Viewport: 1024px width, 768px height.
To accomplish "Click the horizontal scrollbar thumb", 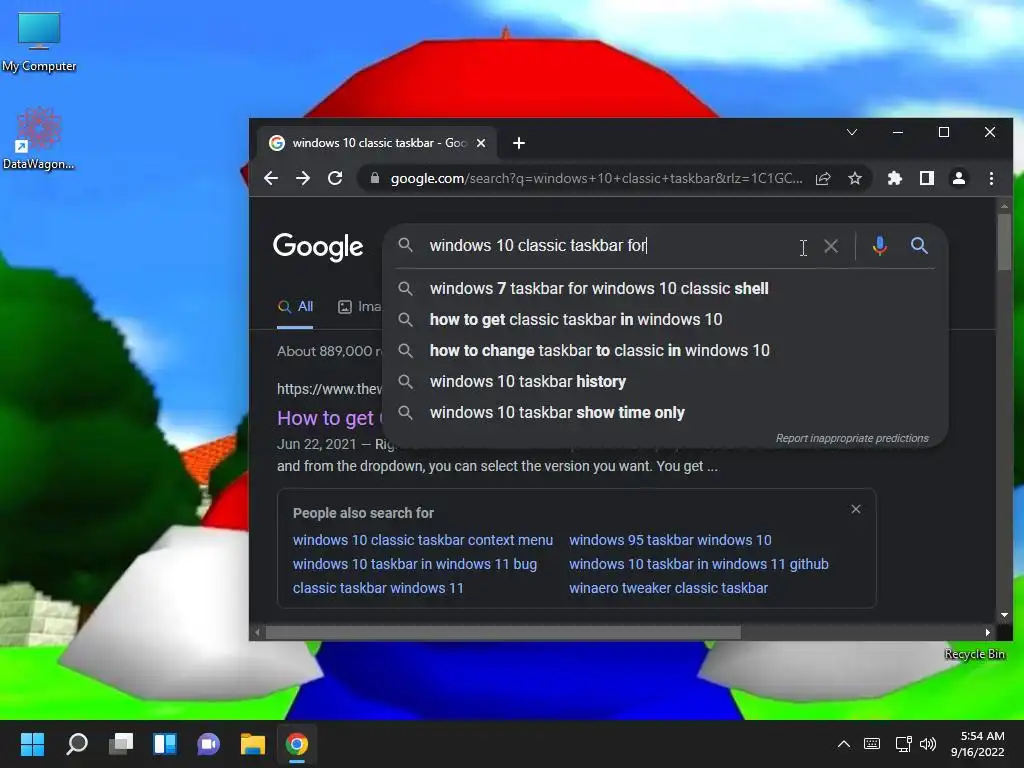I will (503, 632).
